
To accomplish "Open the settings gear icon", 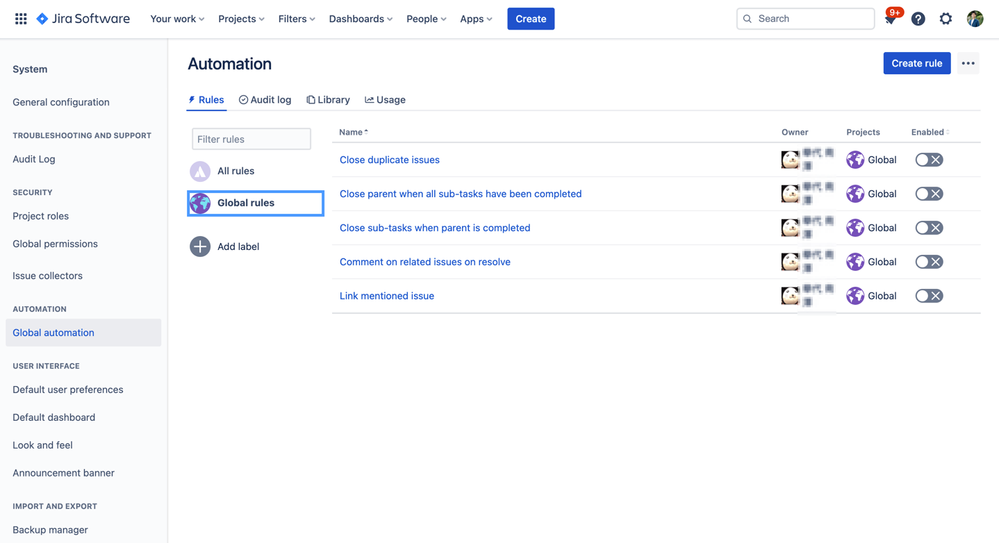I will click(946, 18).
